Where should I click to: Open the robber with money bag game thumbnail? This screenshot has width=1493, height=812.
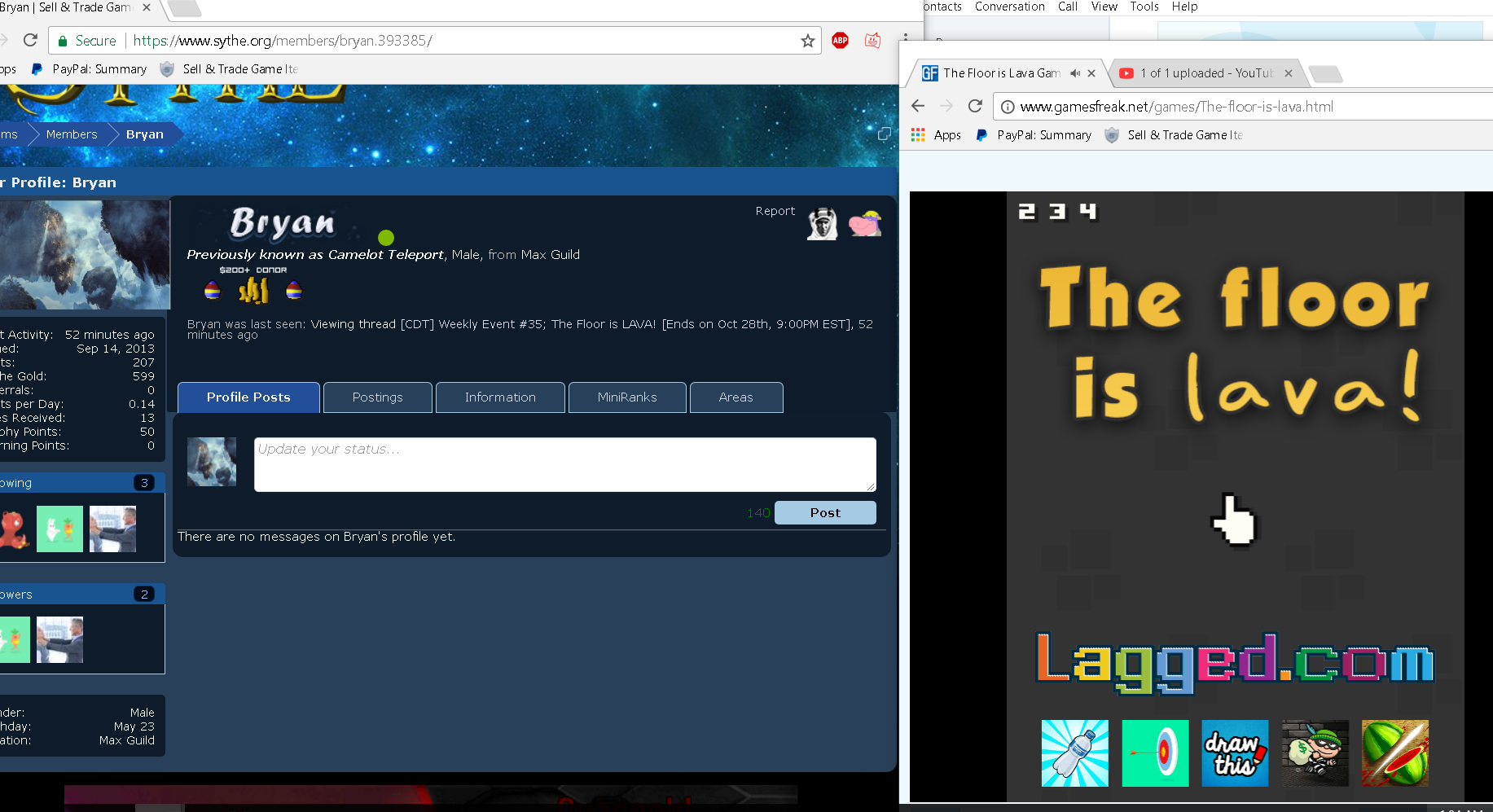point(1315,753)
